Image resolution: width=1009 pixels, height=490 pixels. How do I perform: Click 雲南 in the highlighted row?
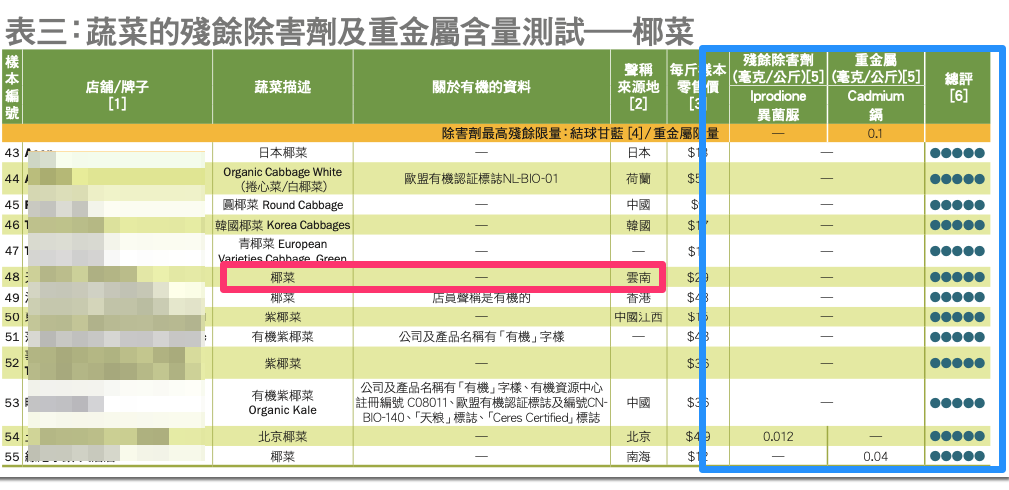637,277
